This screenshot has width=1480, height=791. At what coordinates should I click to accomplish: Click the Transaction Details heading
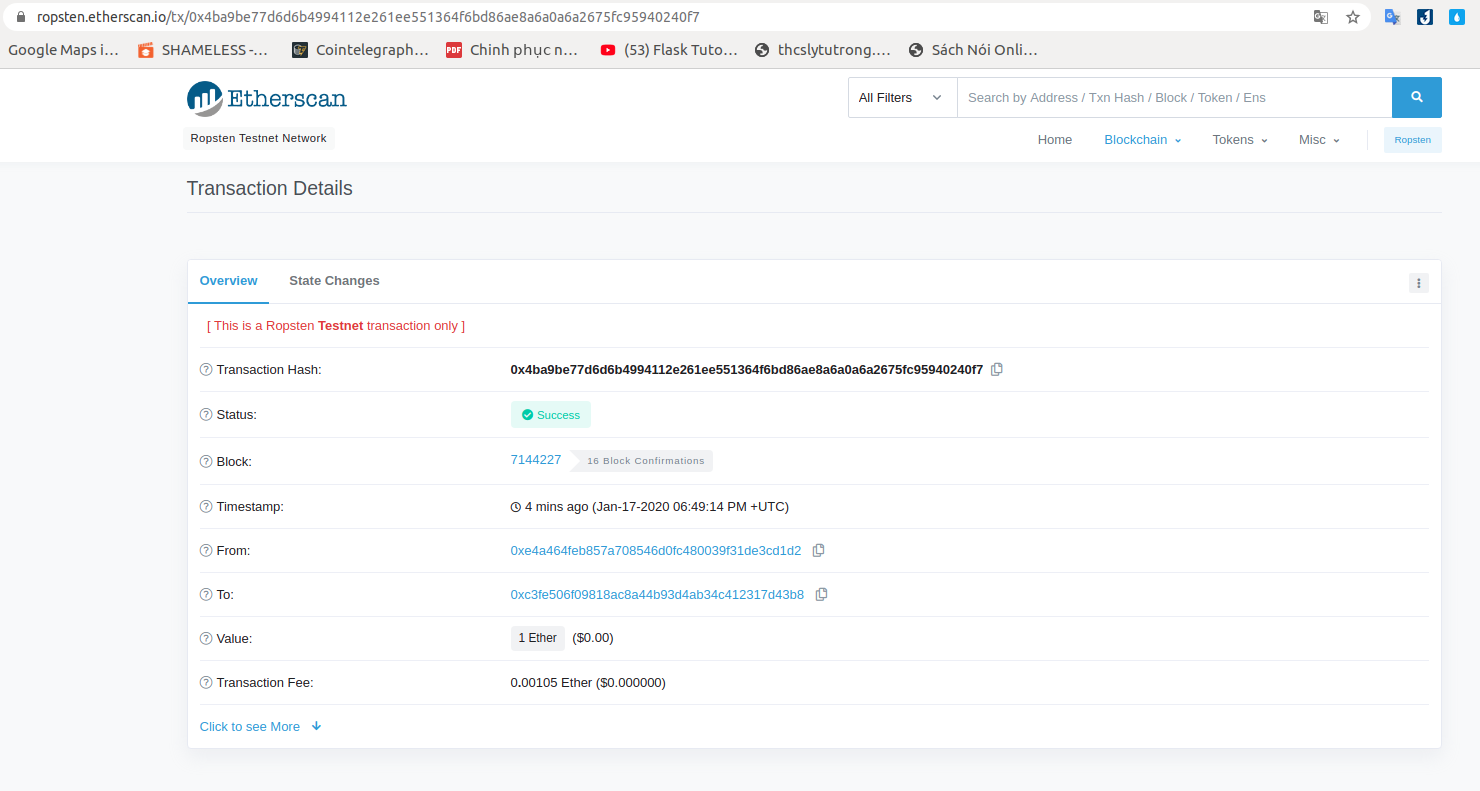[270, 188]
